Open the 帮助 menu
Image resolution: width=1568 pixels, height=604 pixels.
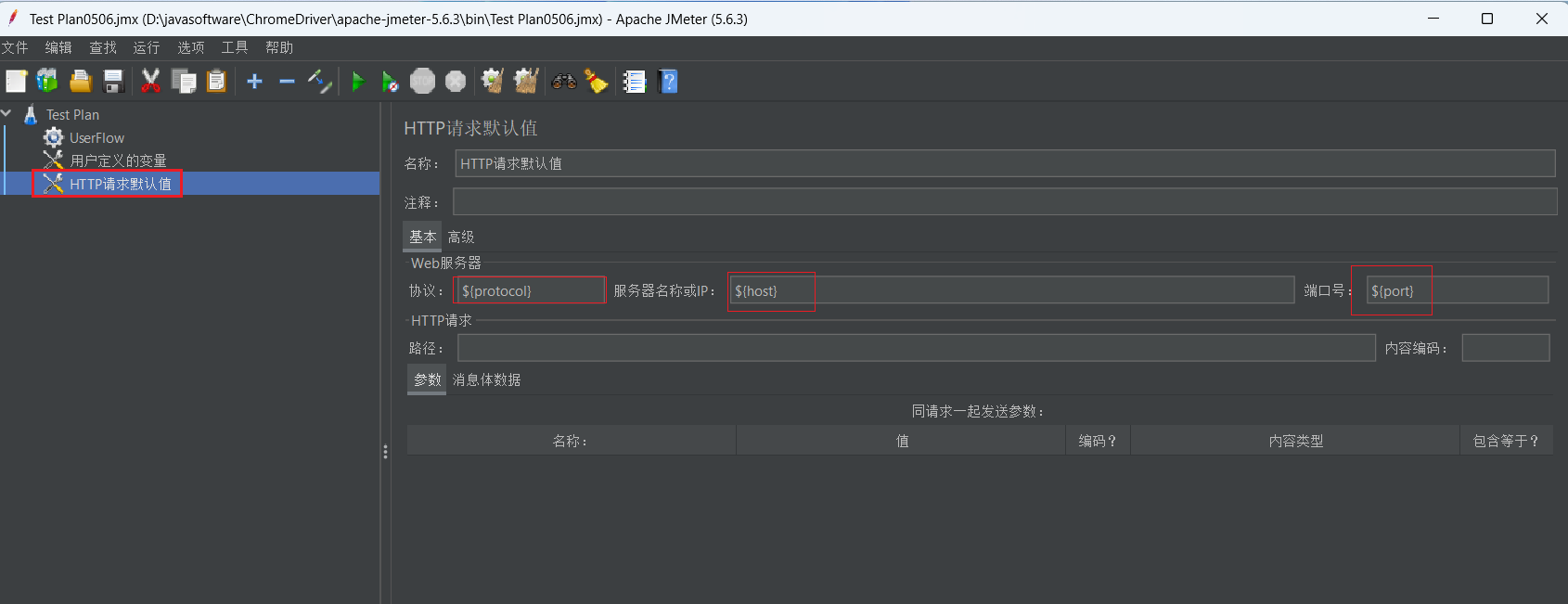[279, 47]
